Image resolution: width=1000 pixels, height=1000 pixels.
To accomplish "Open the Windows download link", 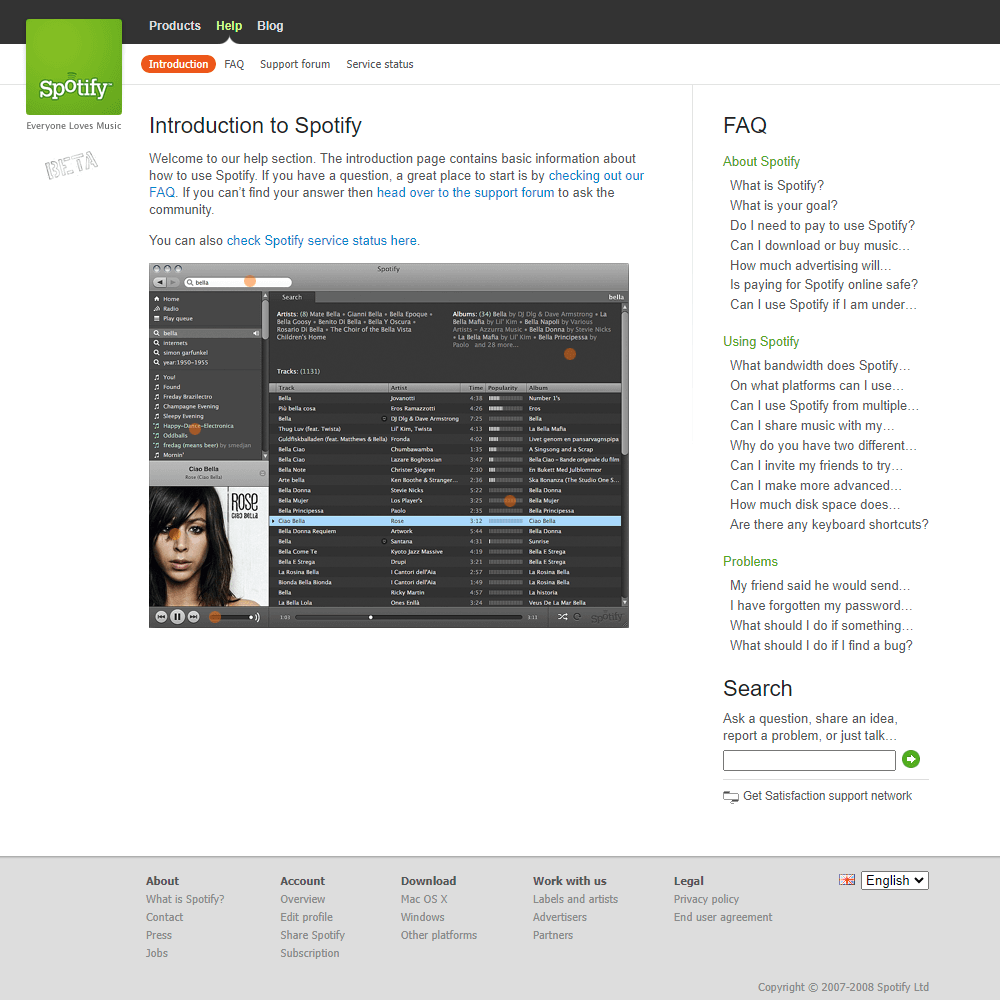I will tap(423, 917).
